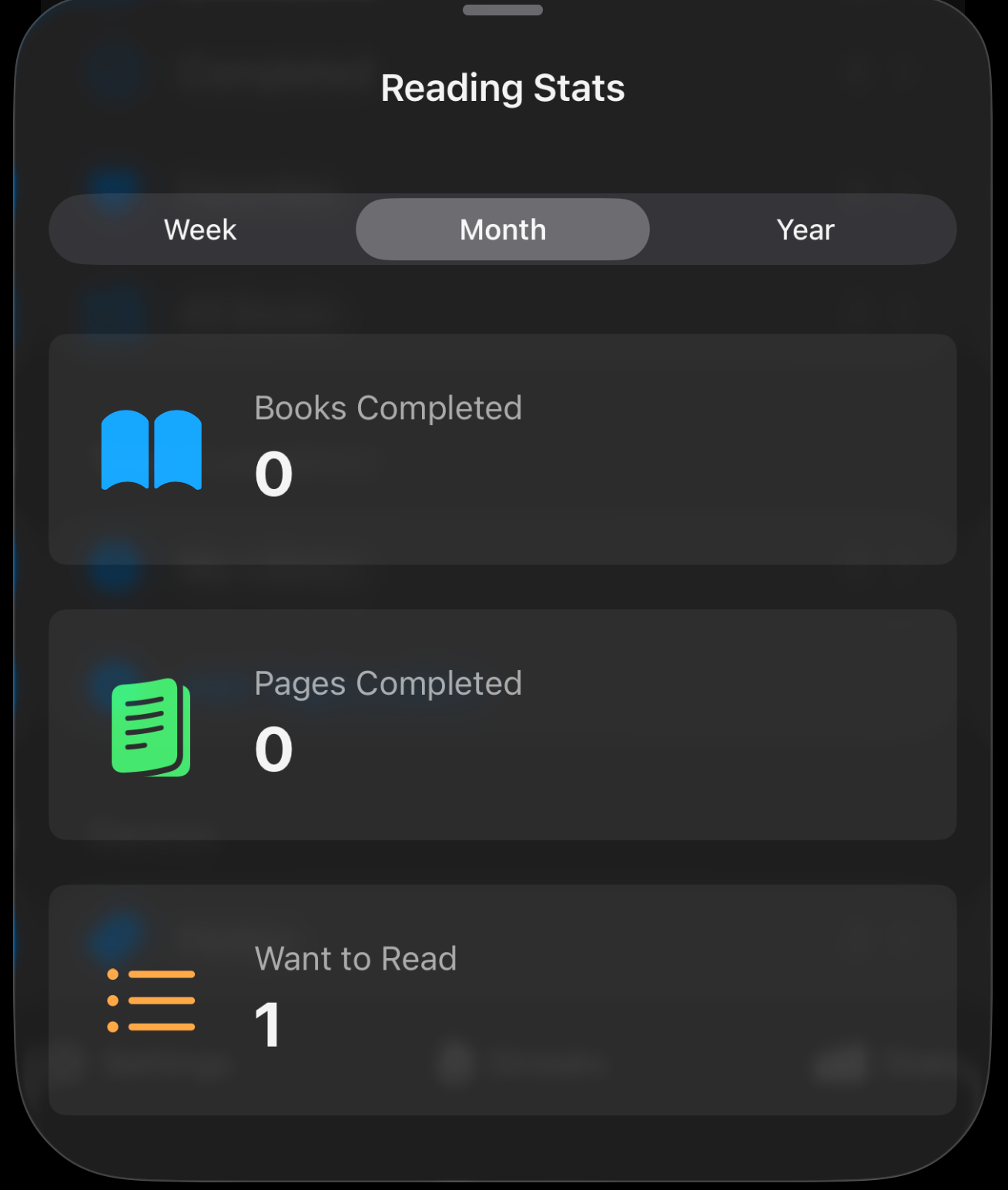The height and width of the screenshot is (1190, 1008).
Task: Tap the Pages Completed count of 0
Action: [273, 749]
